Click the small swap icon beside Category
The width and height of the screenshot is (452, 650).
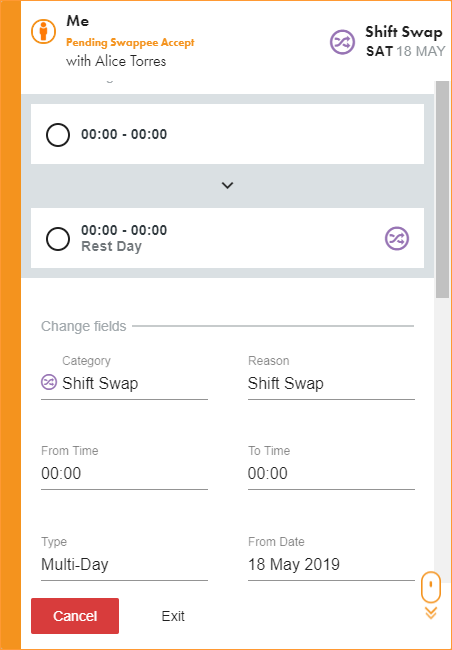49,382
